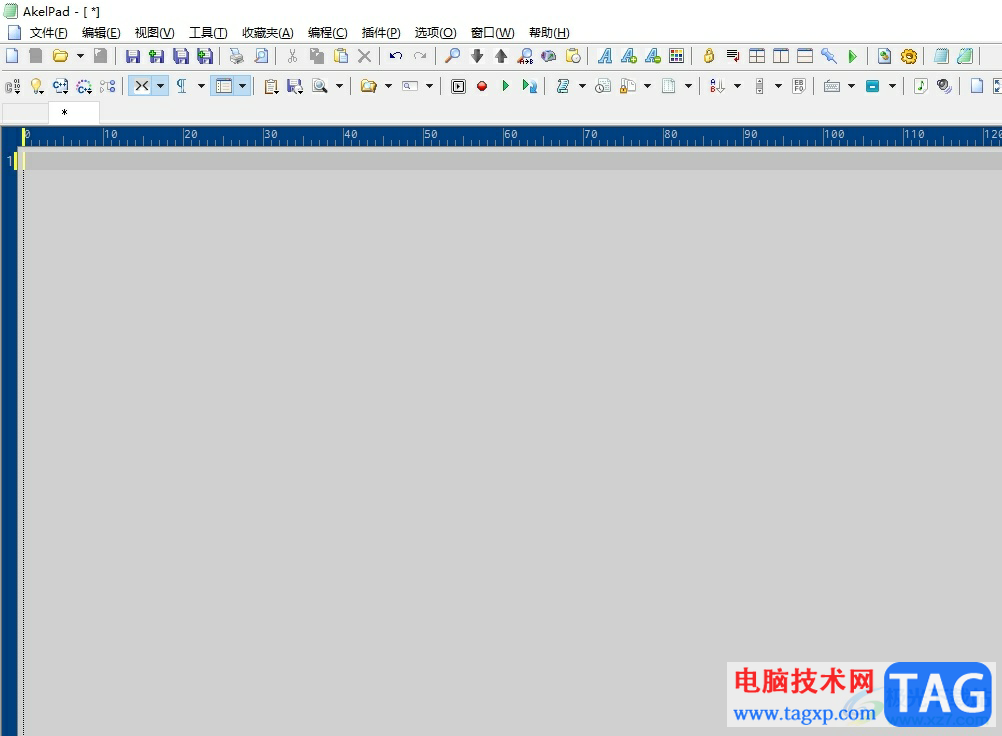Toggle read-only padlock icon
The height and width of the screenshot is (736, 1002).
(x=709, y=56)
